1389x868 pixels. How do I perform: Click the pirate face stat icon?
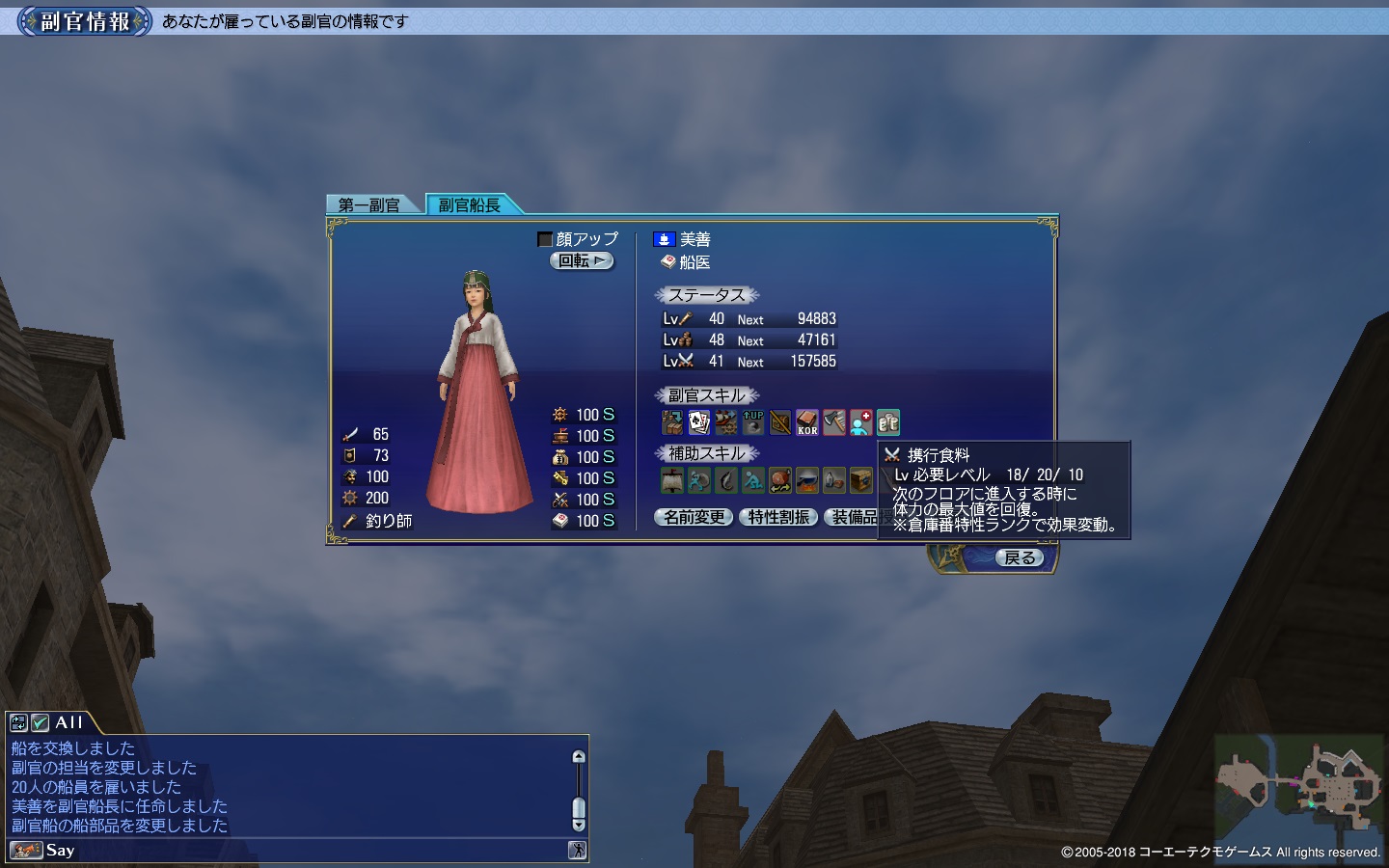tap(350, 476)
